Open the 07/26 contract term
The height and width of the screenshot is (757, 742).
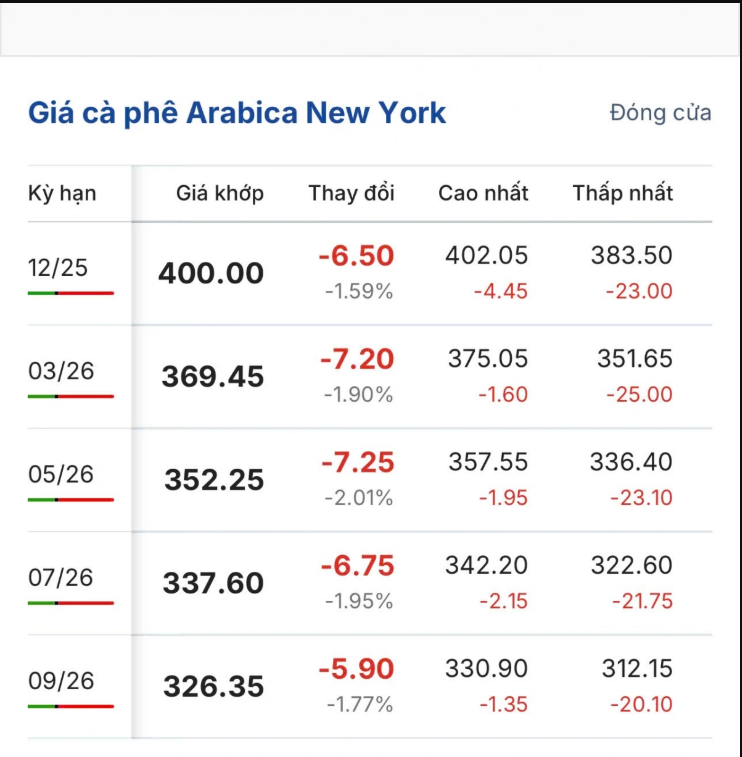tap(61, 577)
